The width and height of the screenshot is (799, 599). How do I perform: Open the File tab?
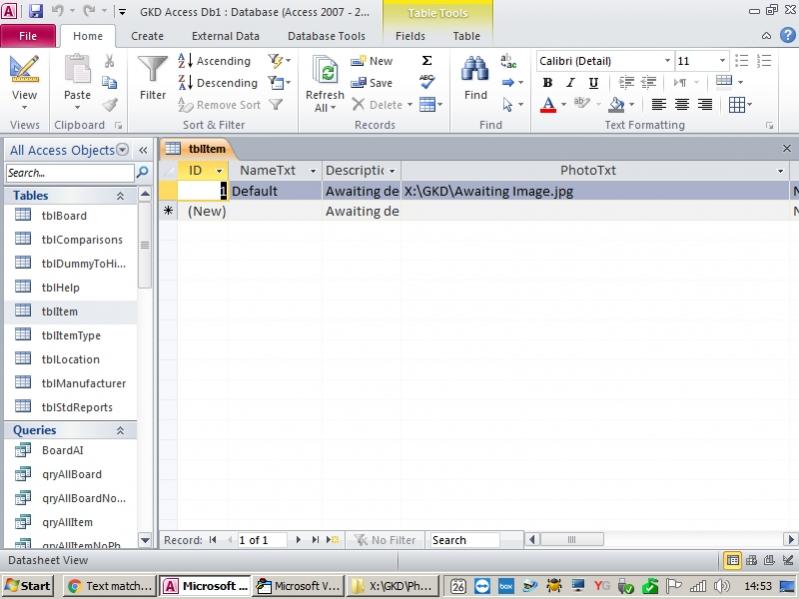[x=28, y=36]
